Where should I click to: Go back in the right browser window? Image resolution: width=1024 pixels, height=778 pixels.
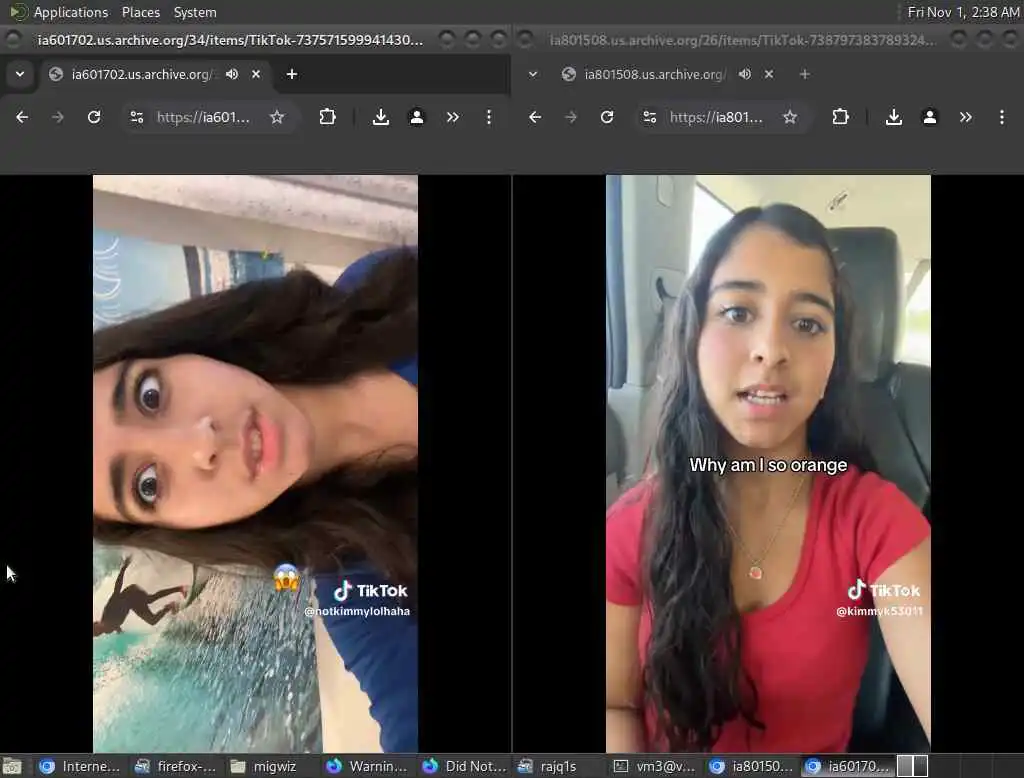tap(535, 117)
